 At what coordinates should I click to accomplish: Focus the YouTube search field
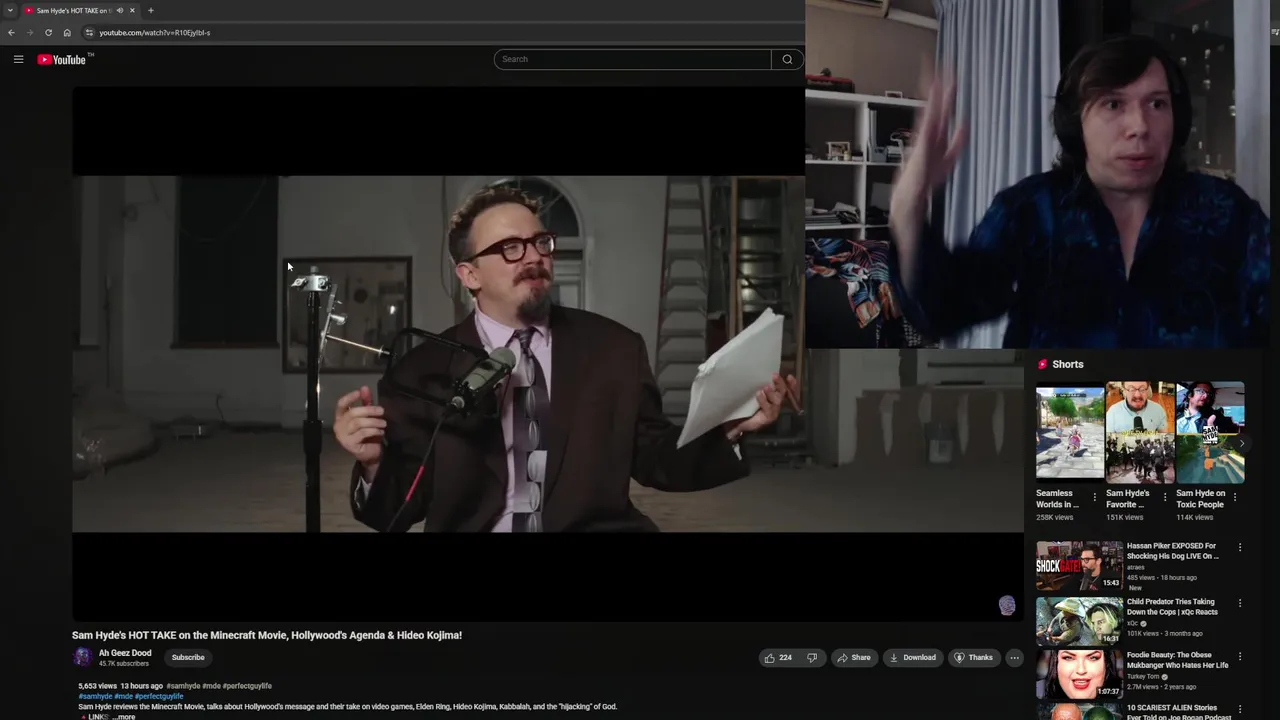tap(632, 59)
